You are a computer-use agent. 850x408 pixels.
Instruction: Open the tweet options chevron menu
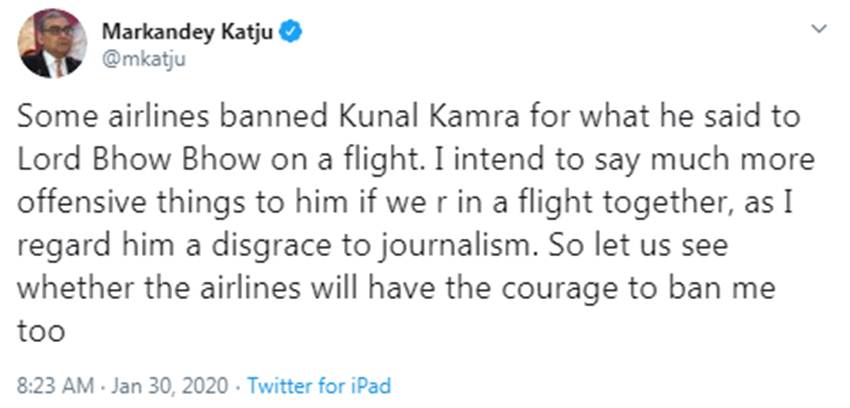820,31
